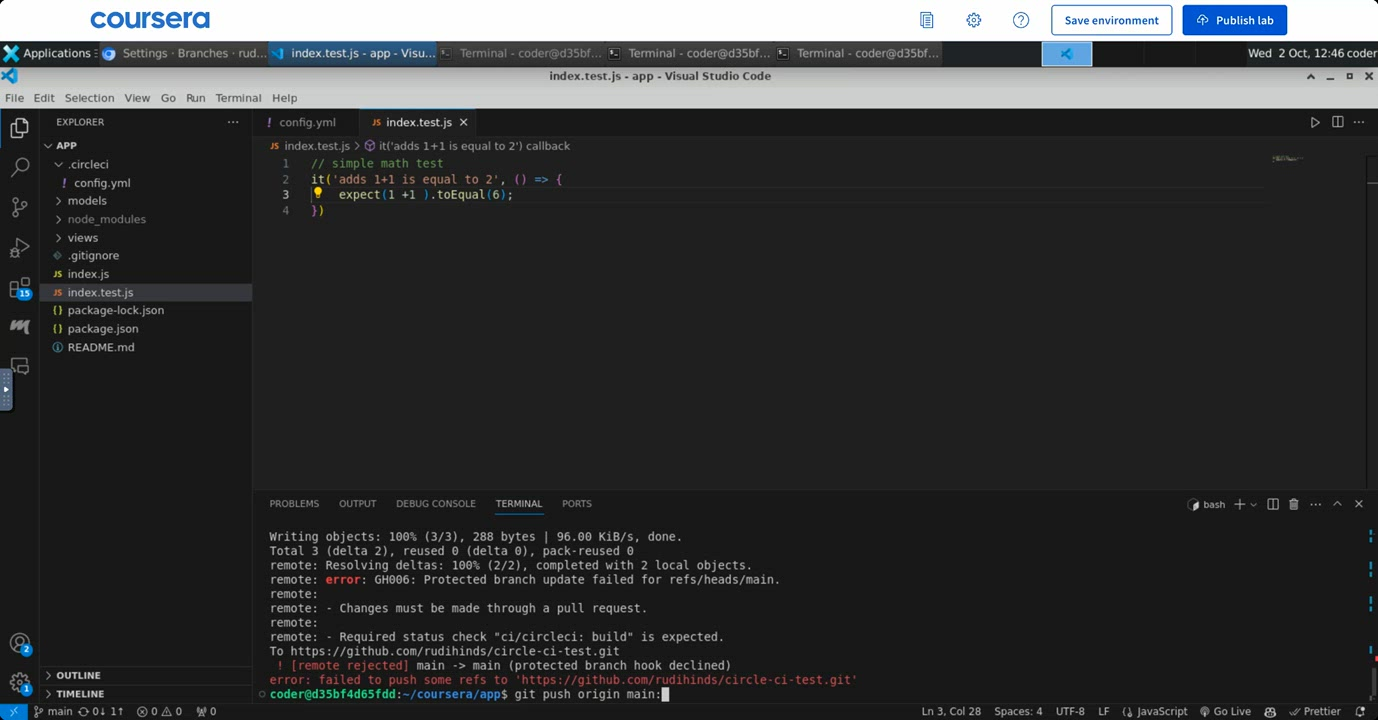Click Go Live in the status bar

(1225, 712)
